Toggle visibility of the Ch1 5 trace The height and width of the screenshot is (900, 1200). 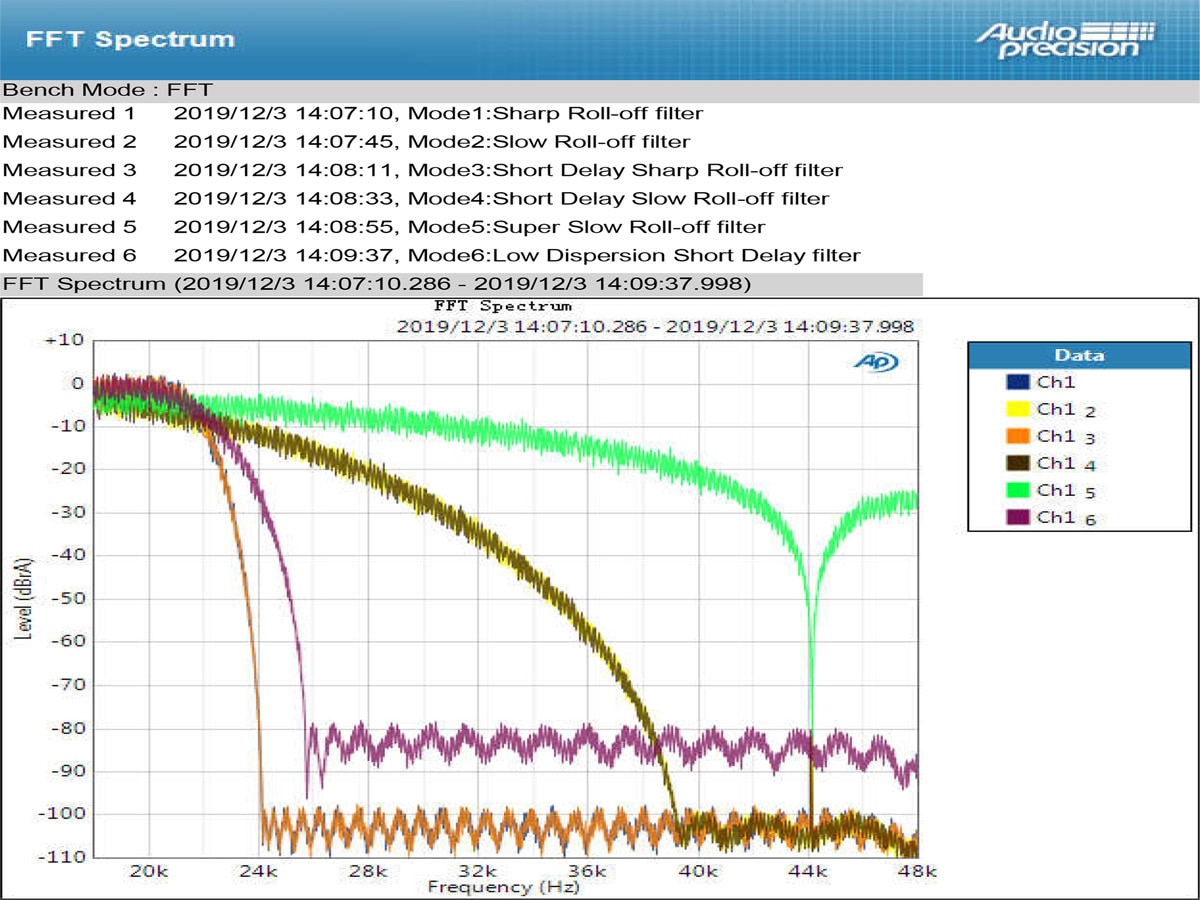(1057, 490)
